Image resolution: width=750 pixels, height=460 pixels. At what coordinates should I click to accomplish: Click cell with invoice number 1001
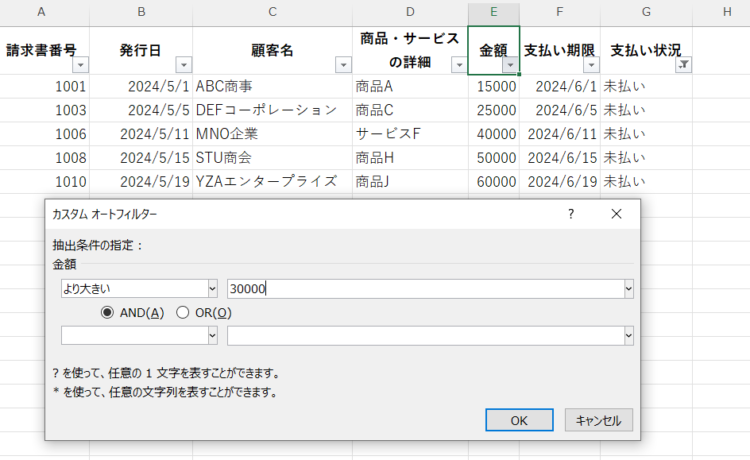tap(44, 87)
